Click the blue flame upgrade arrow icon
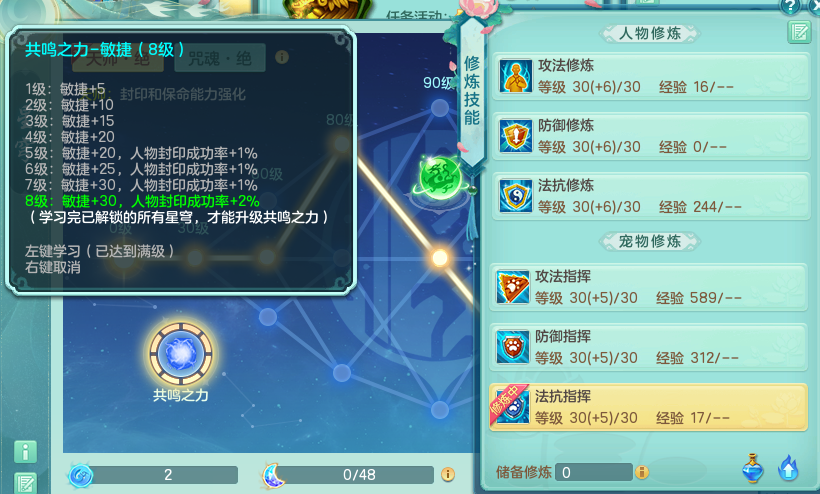The height and width of the screenshot is (494, 820). coord(788,468)
